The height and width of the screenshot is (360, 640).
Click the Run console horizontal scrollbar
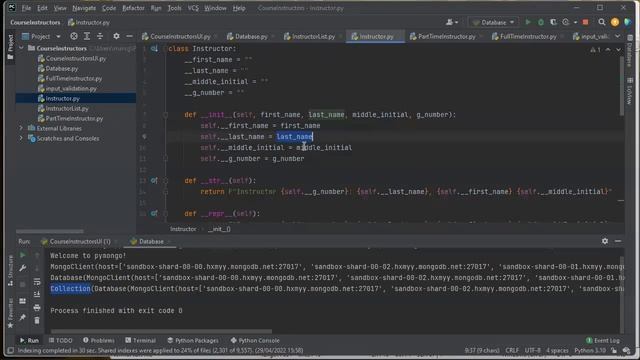161,331
